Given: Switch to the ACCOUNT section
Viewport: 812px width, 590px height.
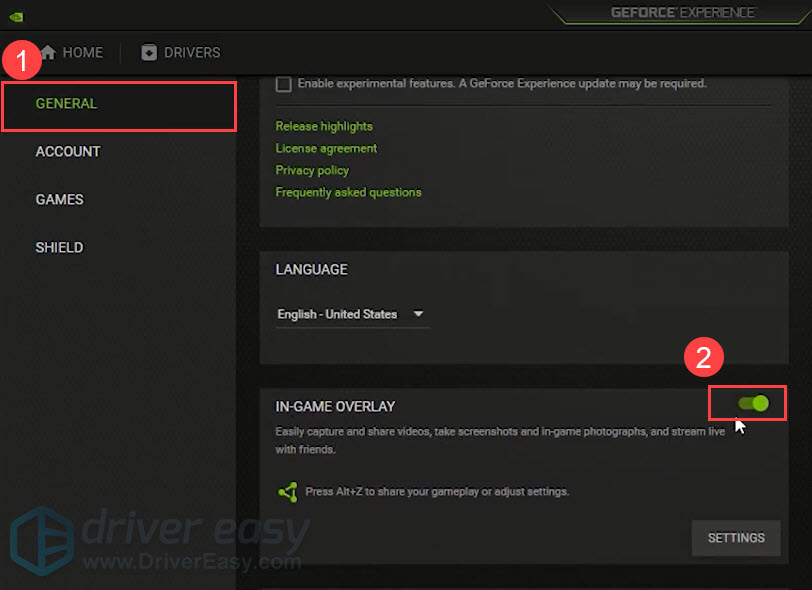Looking at the screenshot, I should click(68, 152).
